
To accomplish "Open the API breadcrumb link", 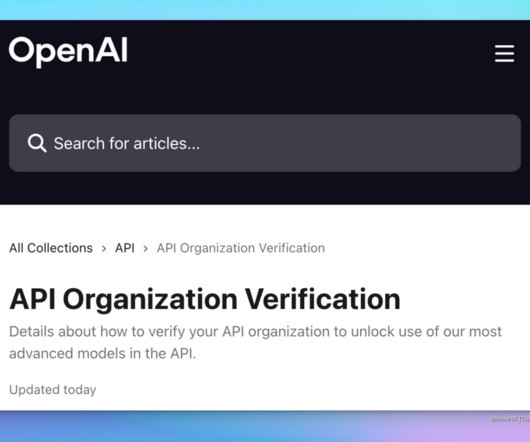I will click(x=125, y=248).
